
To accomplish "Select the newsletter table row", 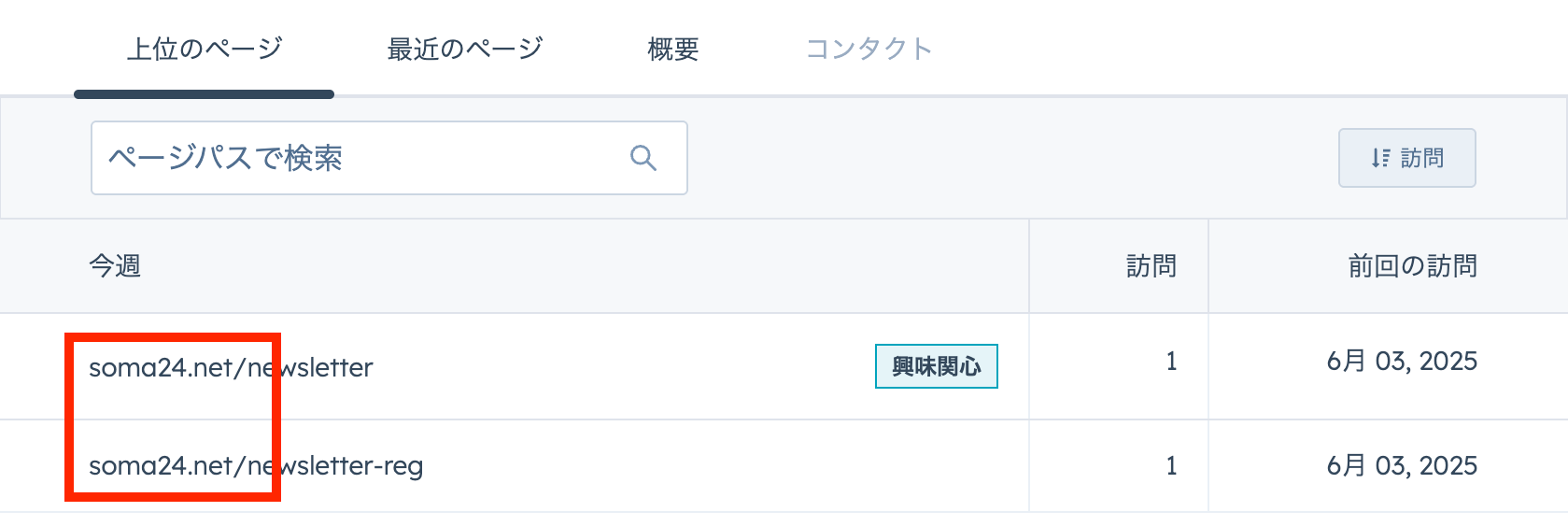I will click(784, 366).
